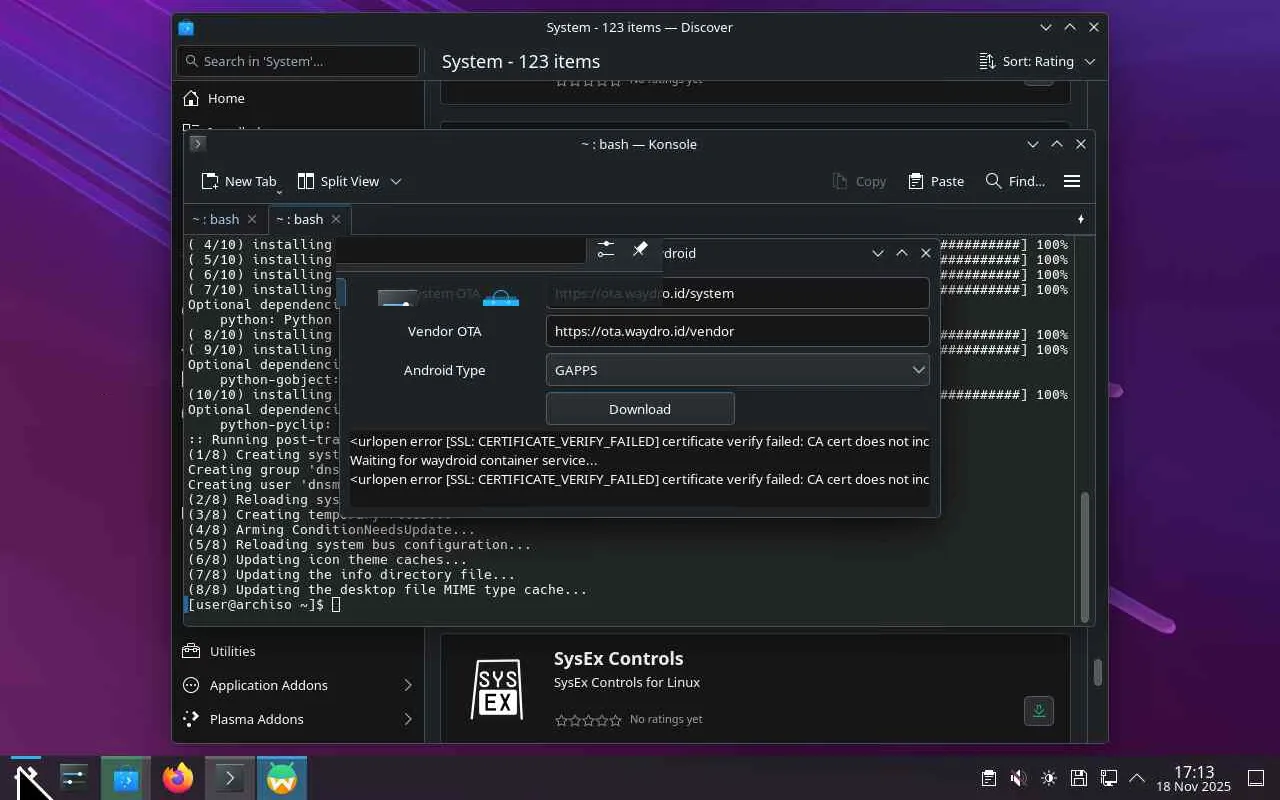Expand the Plasma Addons chevron

(x=408, y=719)
